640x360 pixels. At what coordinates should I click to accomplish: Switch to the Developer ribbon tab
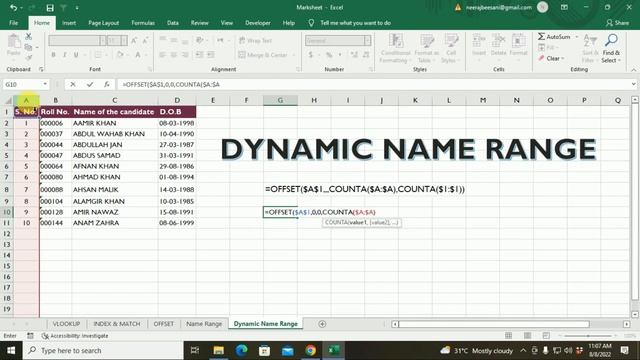pos(258,23)
